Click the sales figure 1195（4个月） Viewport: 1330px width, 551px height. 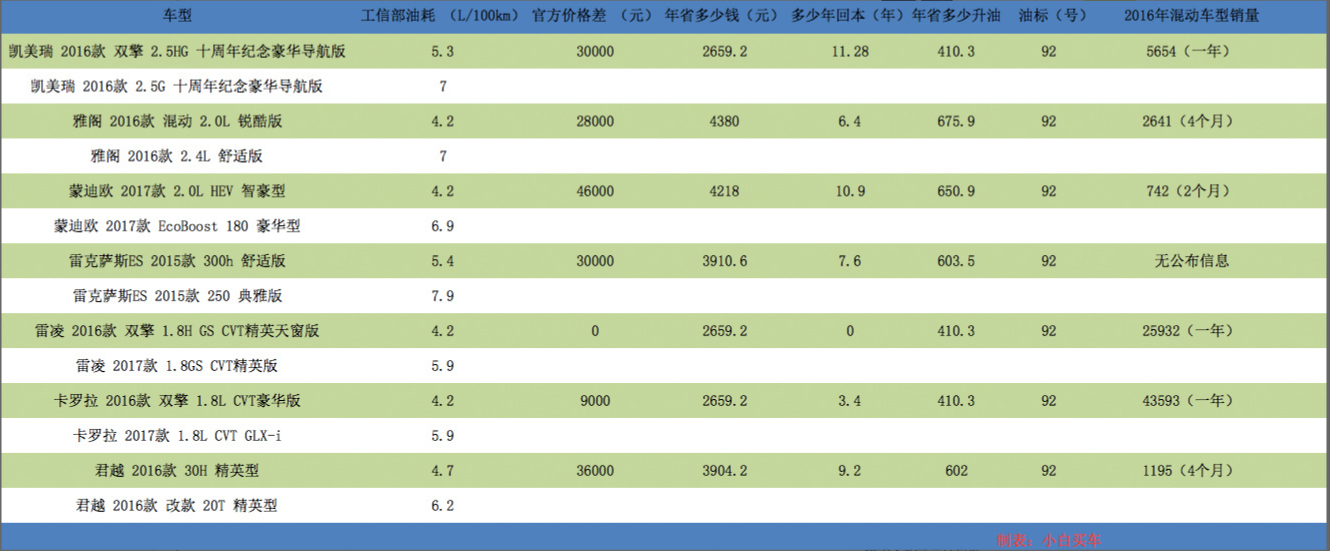1190,471
